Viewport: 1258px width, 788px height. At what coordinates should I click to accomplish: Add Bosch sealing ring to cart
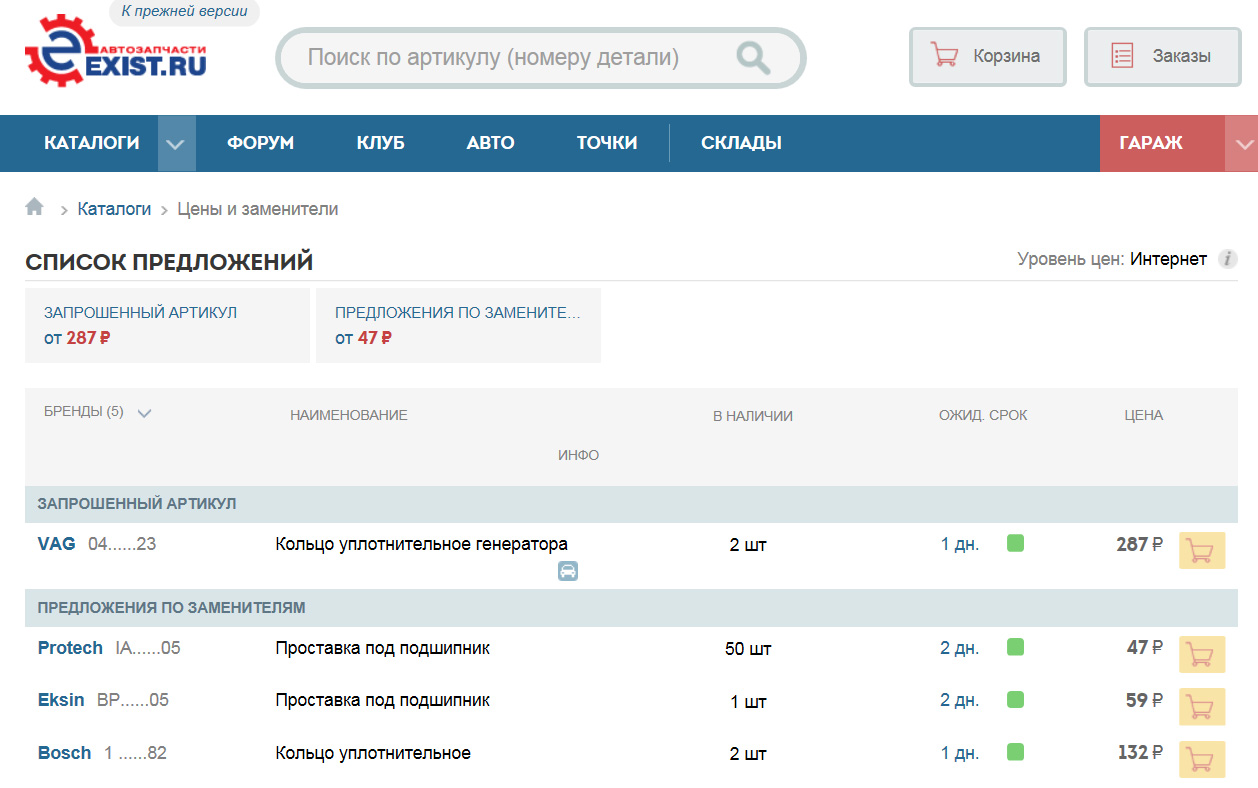(1202, 758)
